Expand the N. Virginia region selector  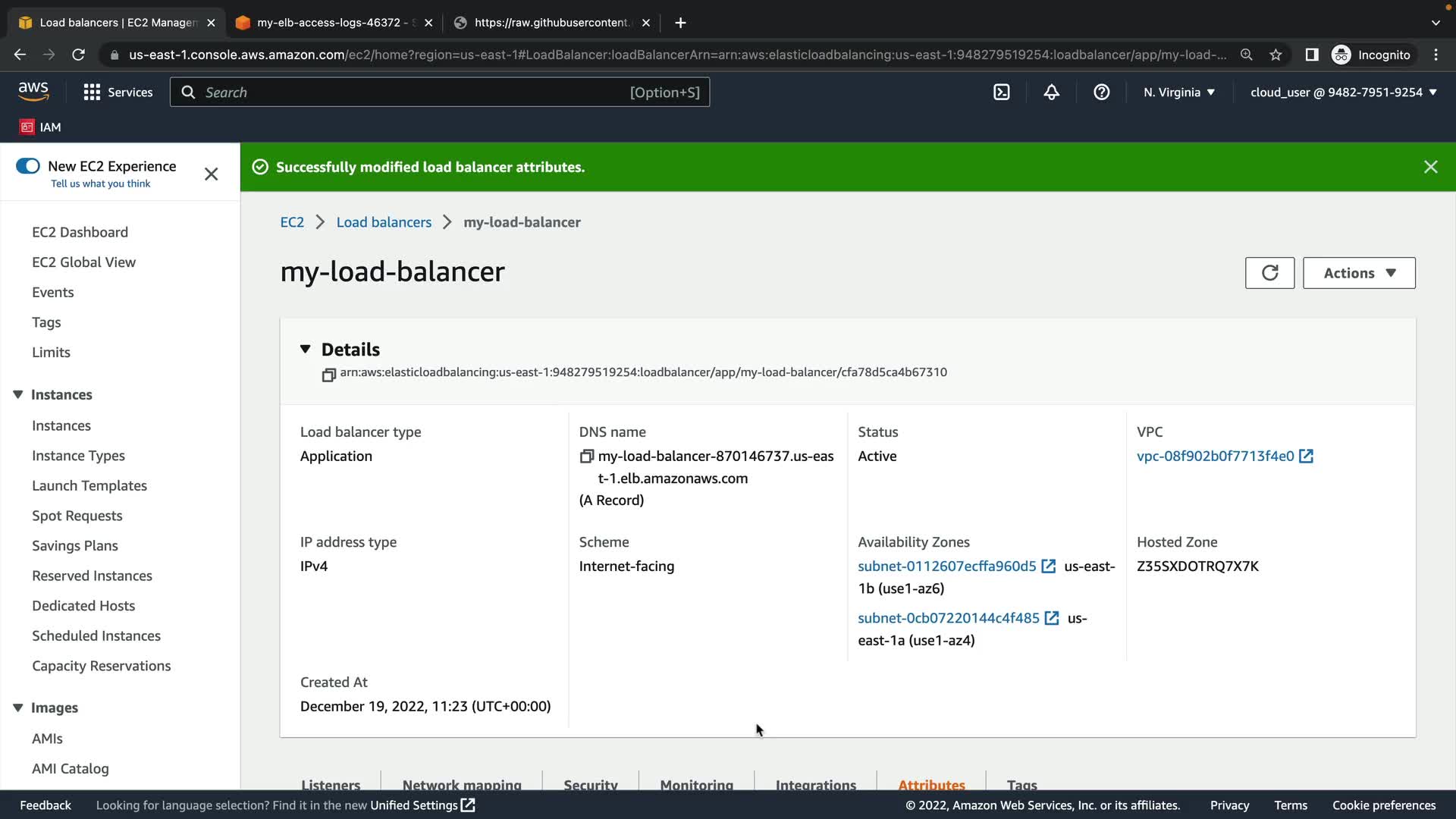click(1179, 93)
